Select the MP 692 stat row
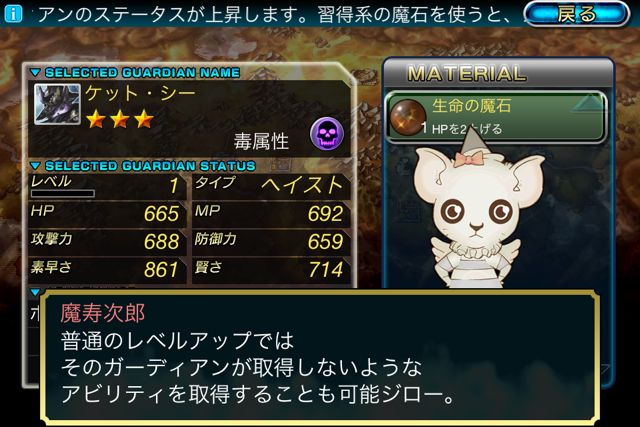This screenshot has height=427, width=640. 271,213
